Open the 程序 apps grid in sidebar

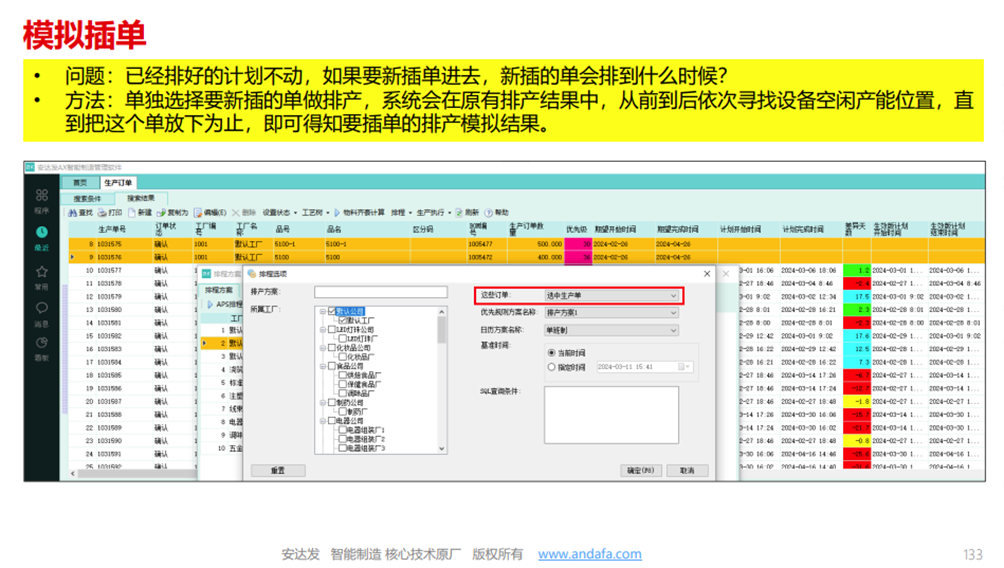pos(42,195)
